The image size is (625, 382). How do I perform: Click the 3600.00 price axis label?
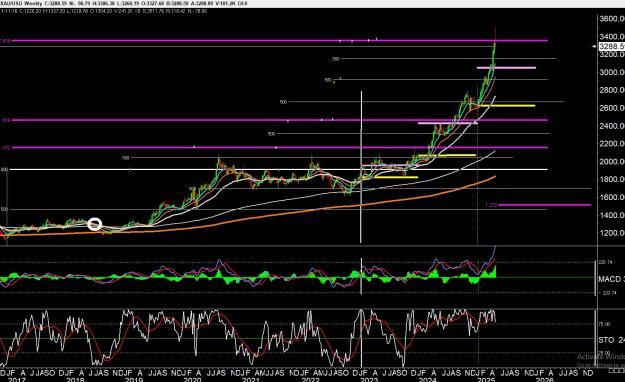[612, 19]
